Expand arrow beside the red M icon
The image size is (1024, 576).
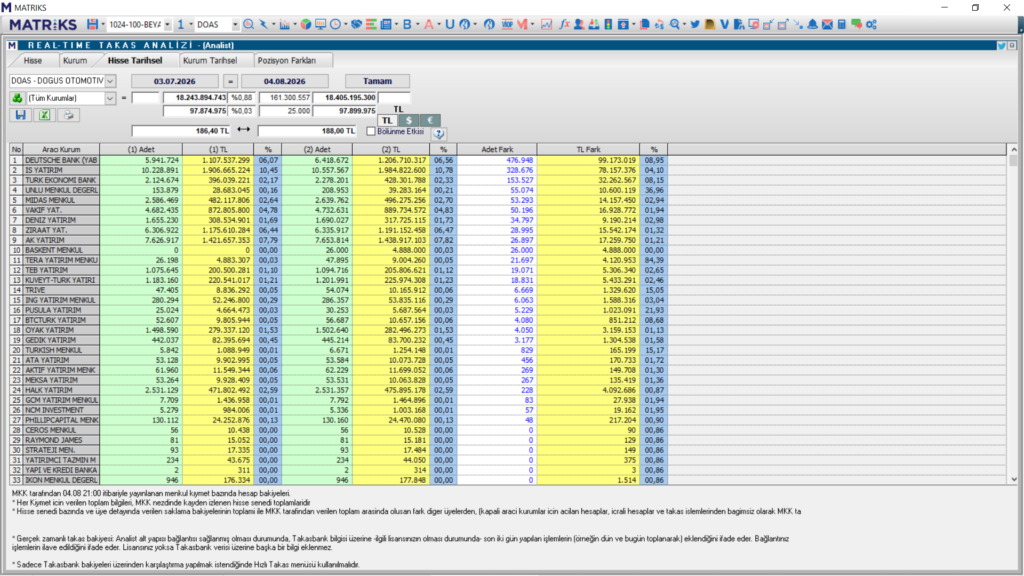(533, 24)
